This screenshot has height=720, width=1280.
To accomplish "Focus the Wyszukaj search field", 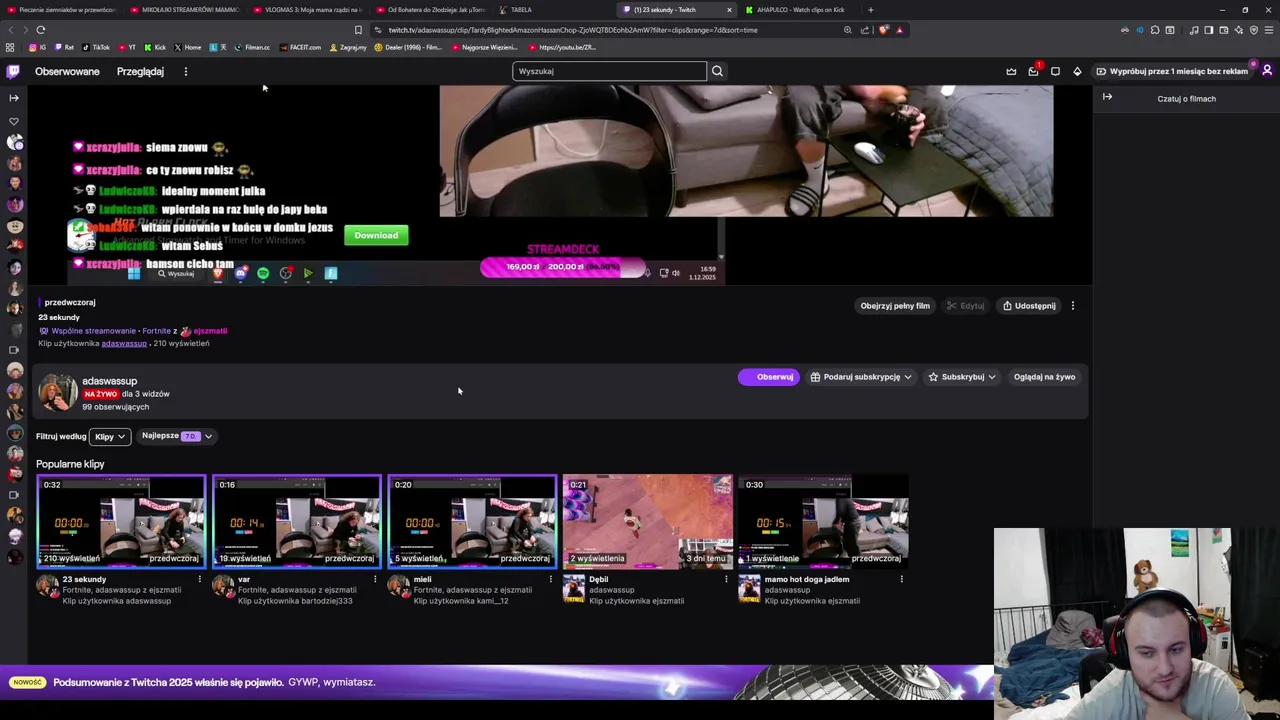I will pyautogui.click(x=609, y=71).
